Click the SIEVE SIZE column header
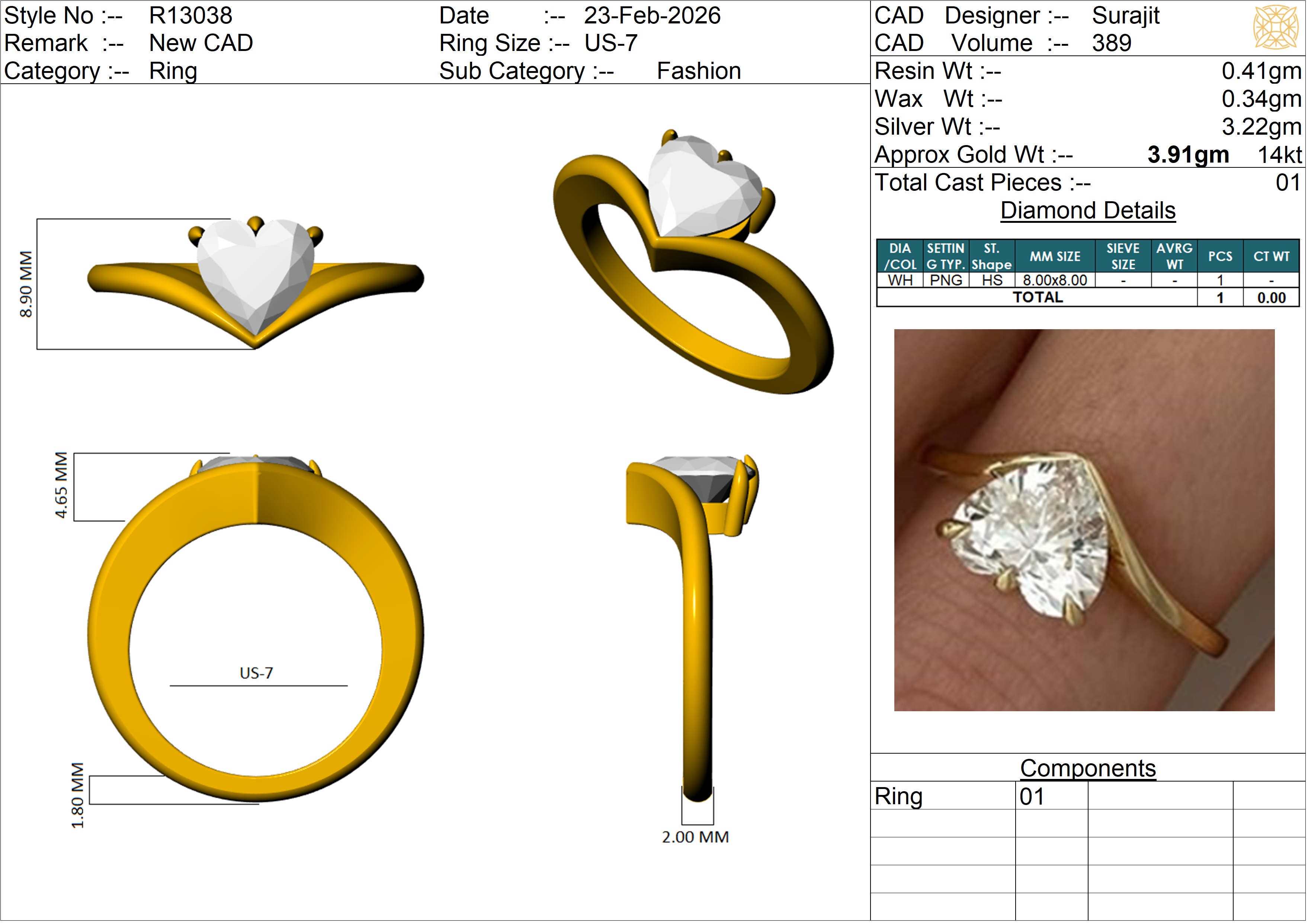Screen dimensions: 1308x924 (1124, 257)
